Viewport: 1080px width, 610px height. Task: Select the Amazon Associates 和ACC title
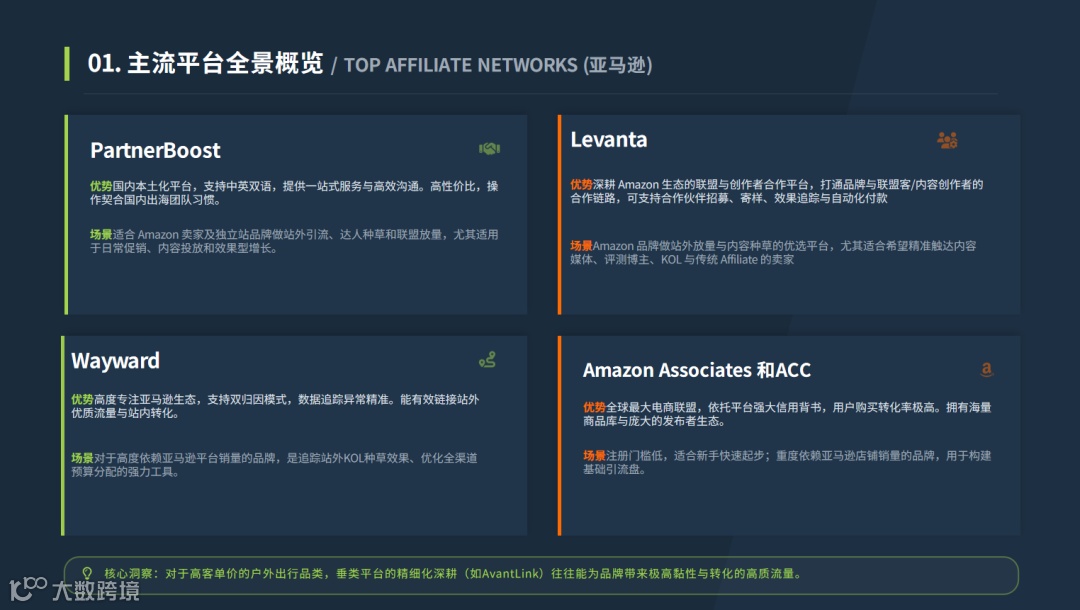696,370
